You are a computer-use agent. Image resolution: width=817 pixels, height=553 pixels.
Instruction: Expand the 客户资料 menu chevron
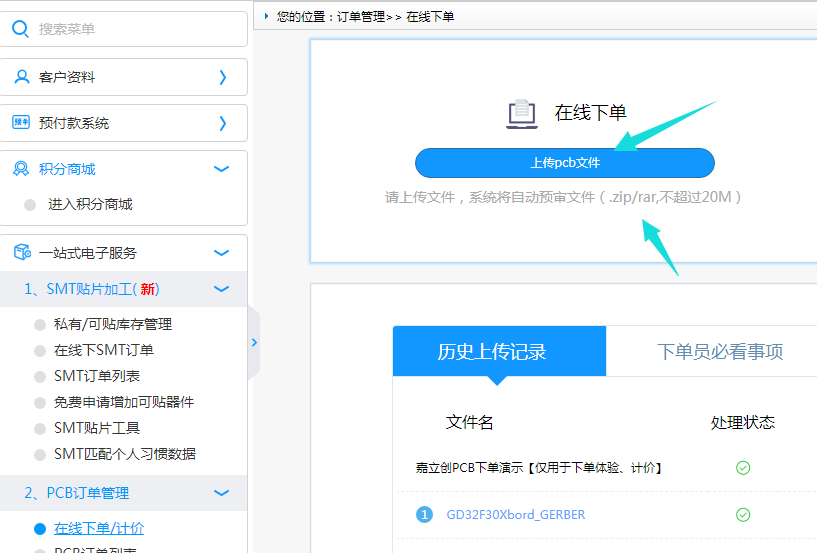coord(223,77)
